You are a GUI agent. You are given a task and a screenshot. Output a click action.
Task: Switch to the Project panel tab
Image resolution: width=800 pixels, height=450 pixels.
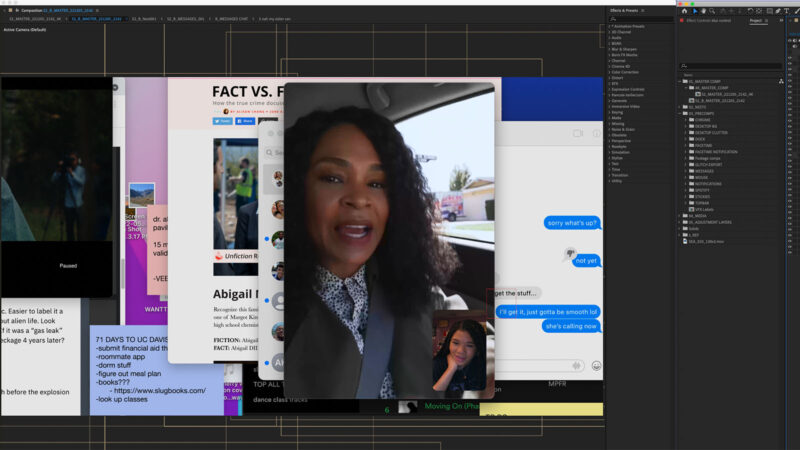tap(755, 20)
